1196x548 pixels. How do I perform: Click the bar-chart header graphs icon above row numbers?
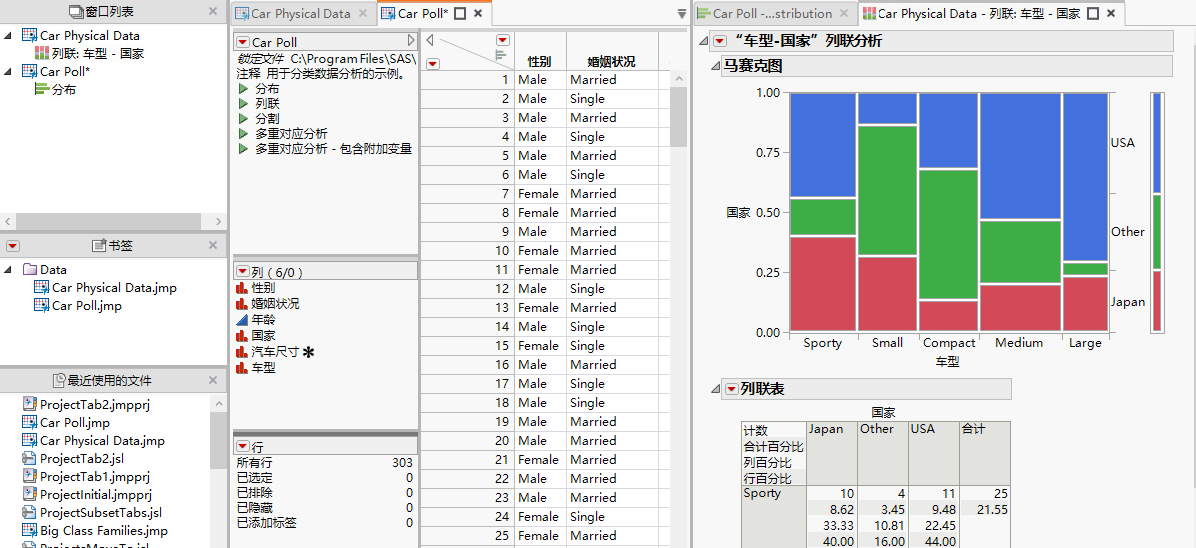click(x=501, y=55)
